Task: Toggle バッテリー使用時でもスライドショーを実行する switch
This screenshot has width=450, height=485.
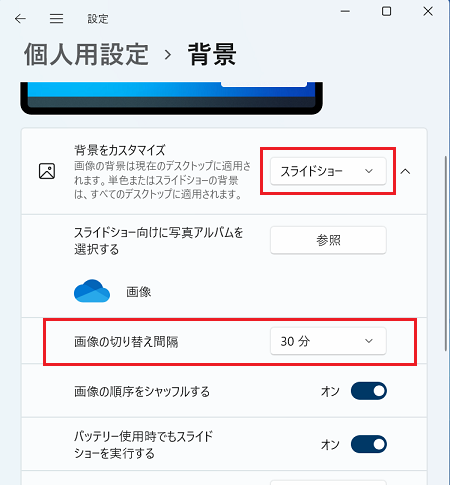Action: click(369, 444)
